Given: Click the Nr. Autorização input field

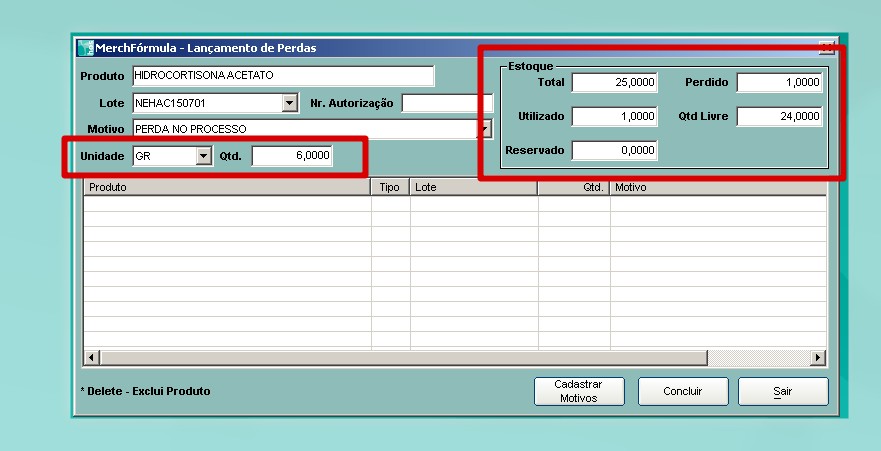Looking at the screenshot, I should (447, 103).
